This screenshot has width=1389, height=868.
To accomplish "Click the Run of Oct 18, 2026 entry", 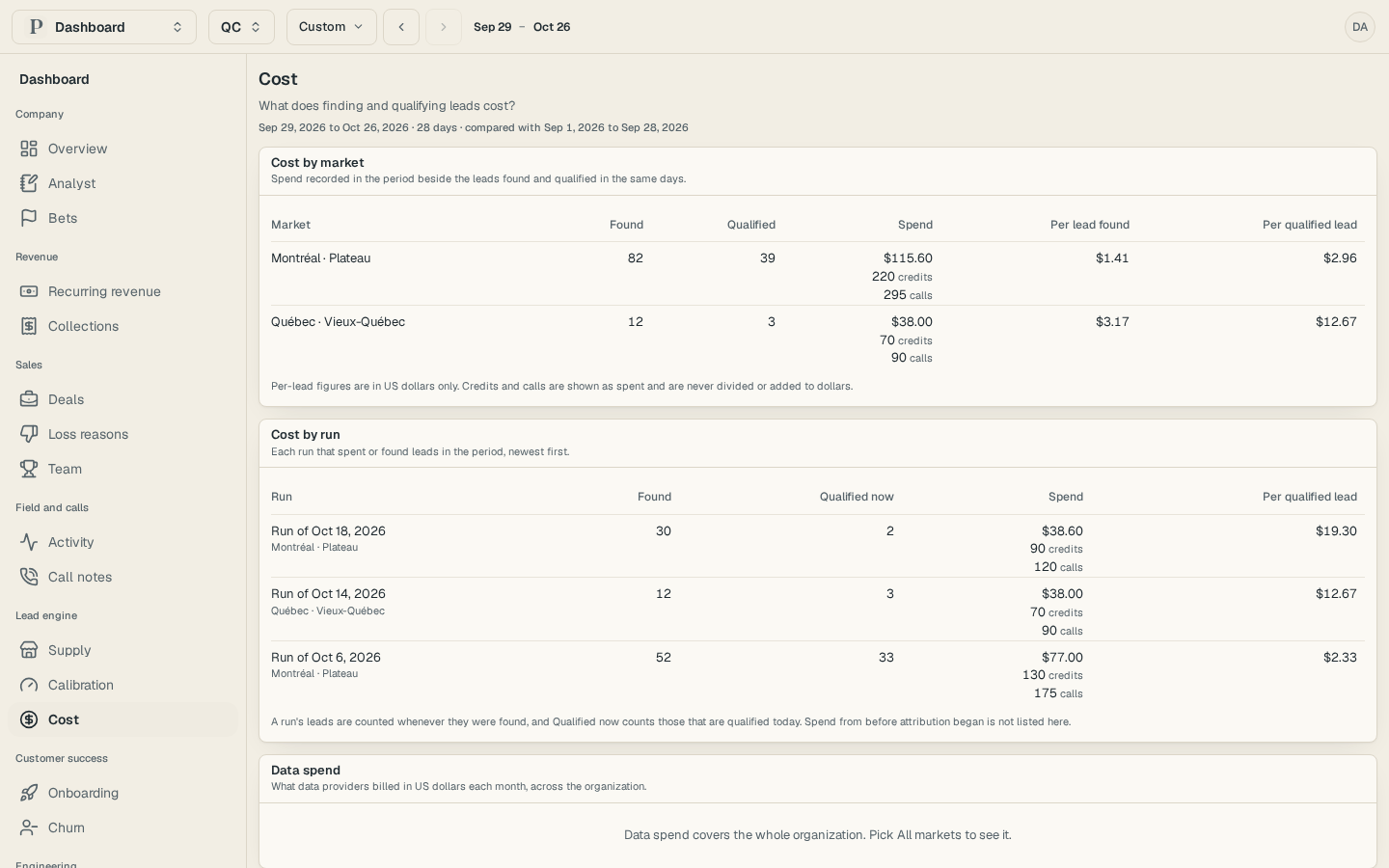I will point(328,531).
